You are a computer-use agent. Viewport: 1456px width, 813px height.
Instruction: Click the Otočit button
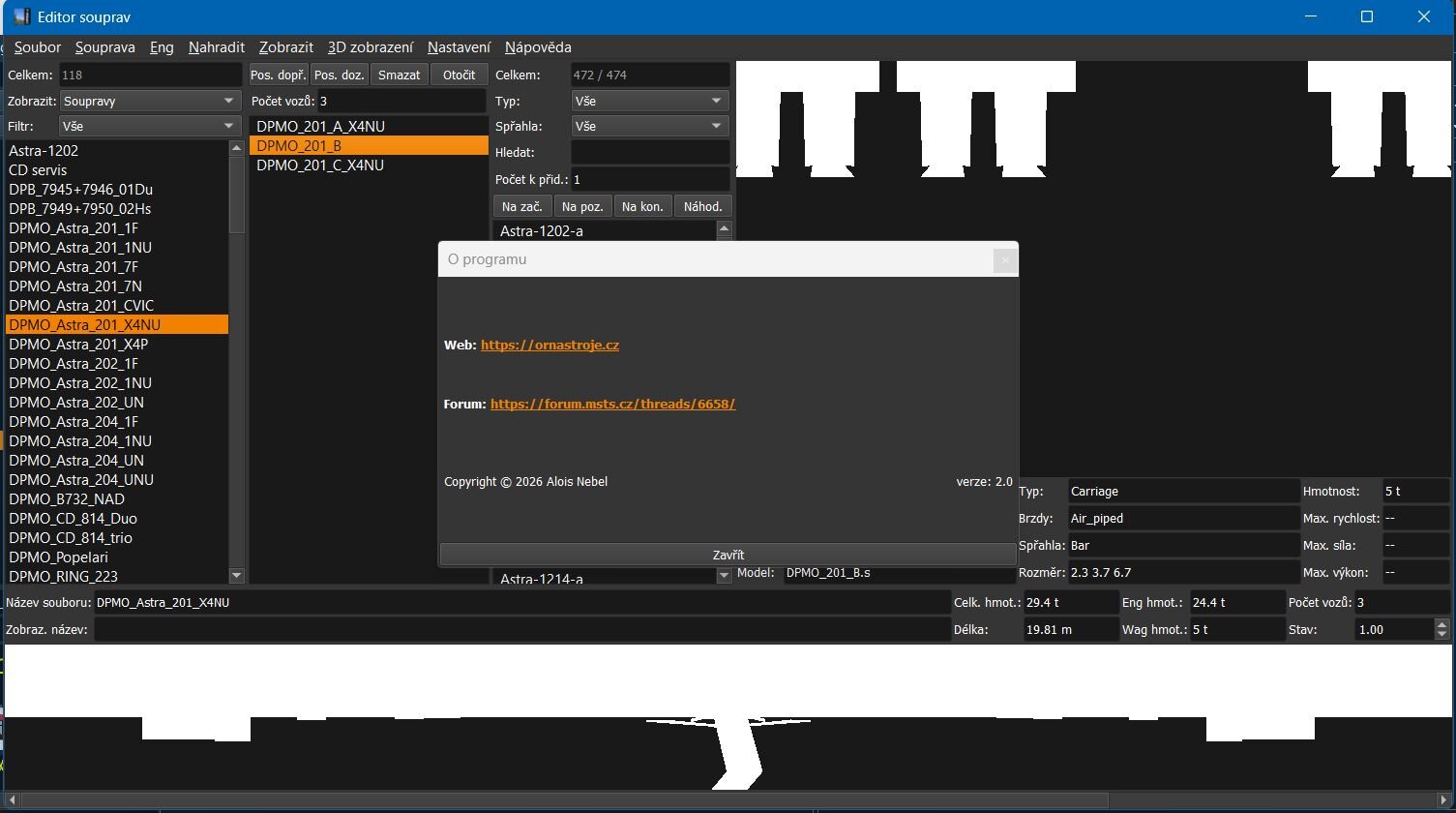[x=459, y=75]
